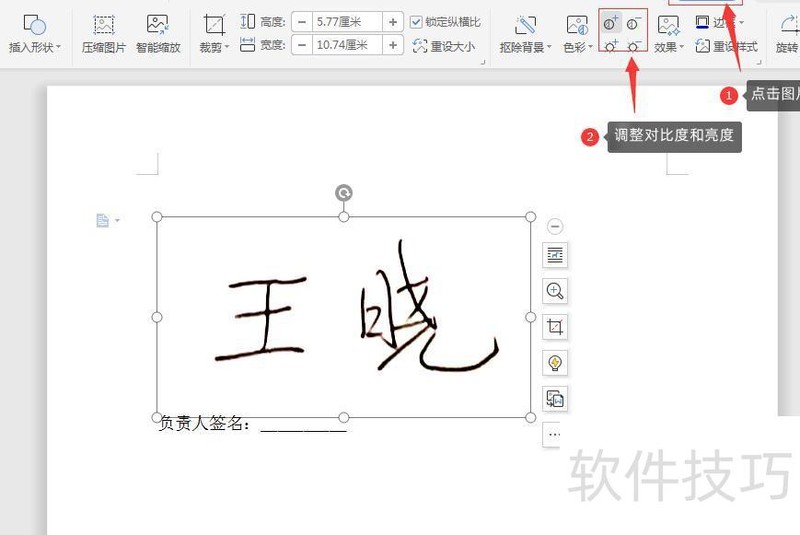Select the 裁剪 crop tool in ribbon
Screen dimensions: 800x535
point(214,32)
